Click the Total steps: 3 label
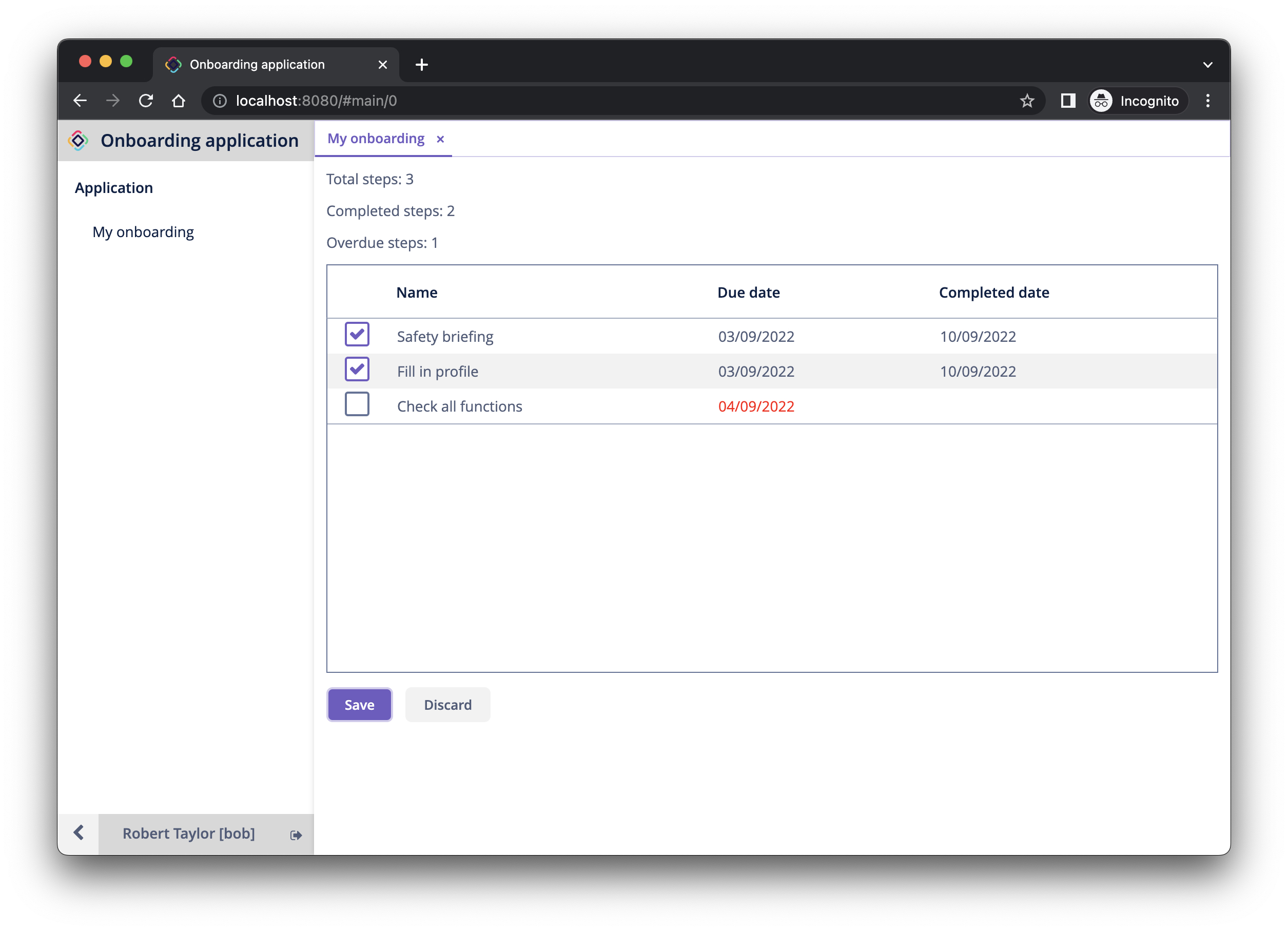This screenshot has width=1288, height=931. tap(369, 179)
